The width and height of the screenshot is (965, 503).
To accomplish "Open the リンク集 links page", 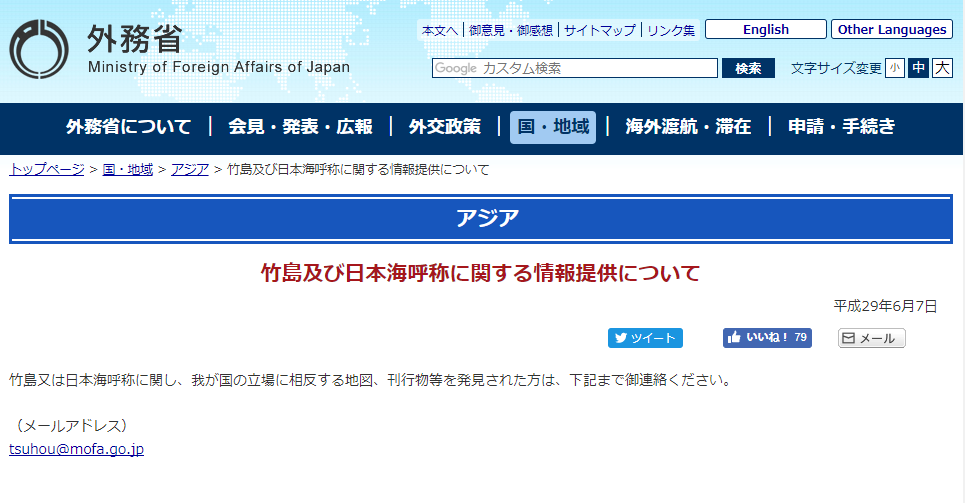I will tap(671, 30).
